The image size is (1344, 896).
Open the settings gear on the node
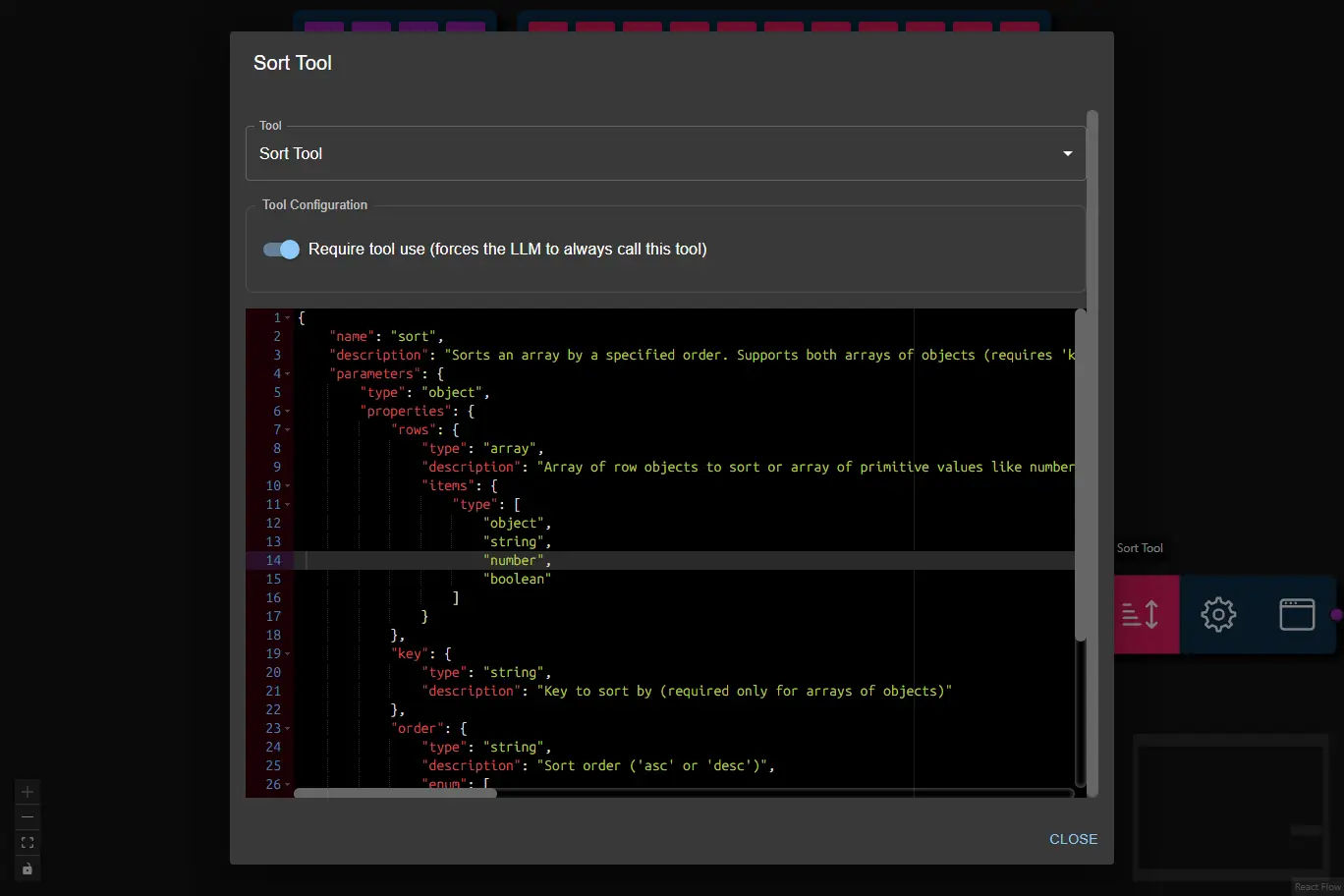click(x=1218, y=614)
